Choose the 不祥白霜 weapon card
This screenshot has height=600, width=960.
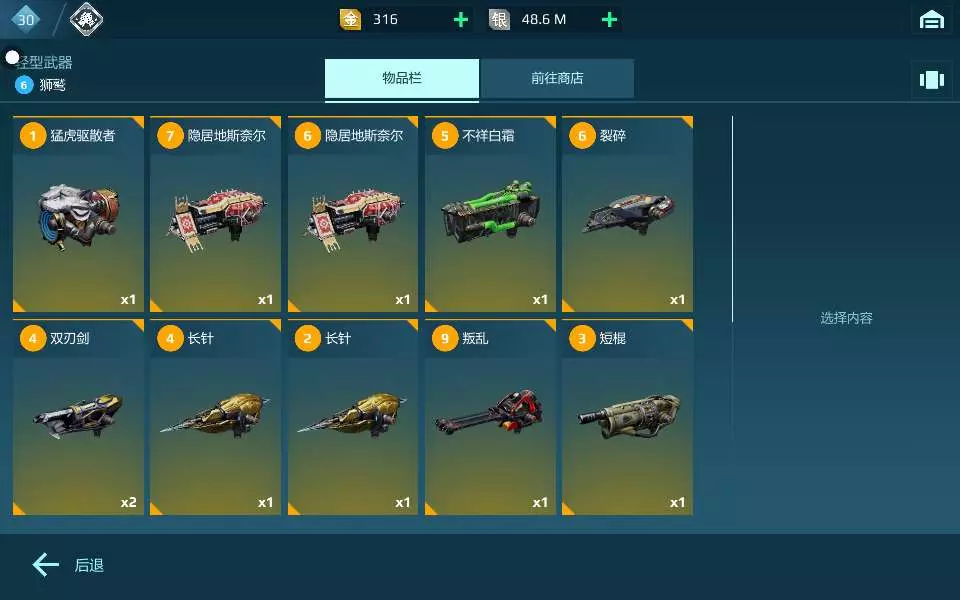pyautogui.click(x=490, y=214)
